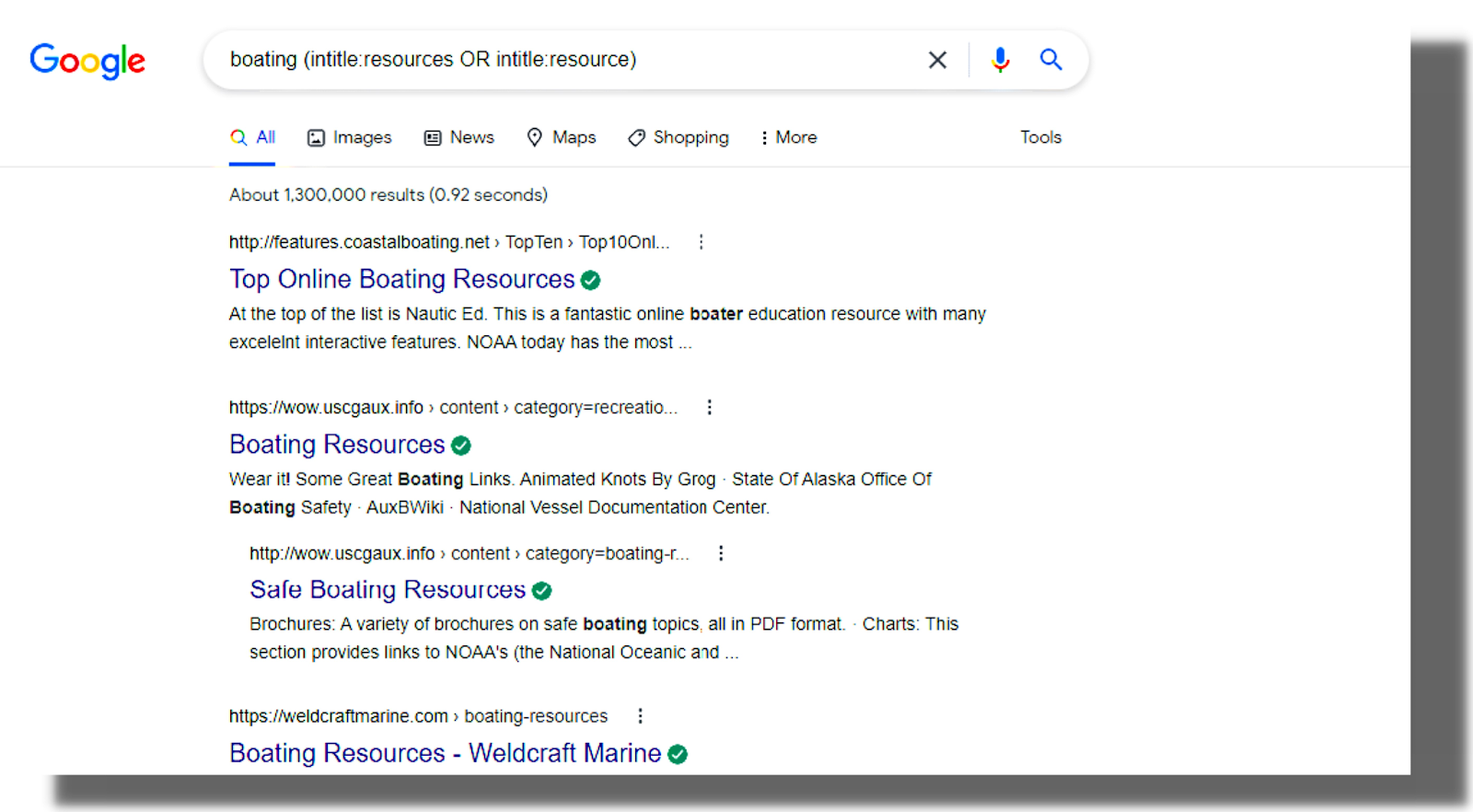Switch to the News tab
Screen dimensions: 1473x812
coord(458,137)
